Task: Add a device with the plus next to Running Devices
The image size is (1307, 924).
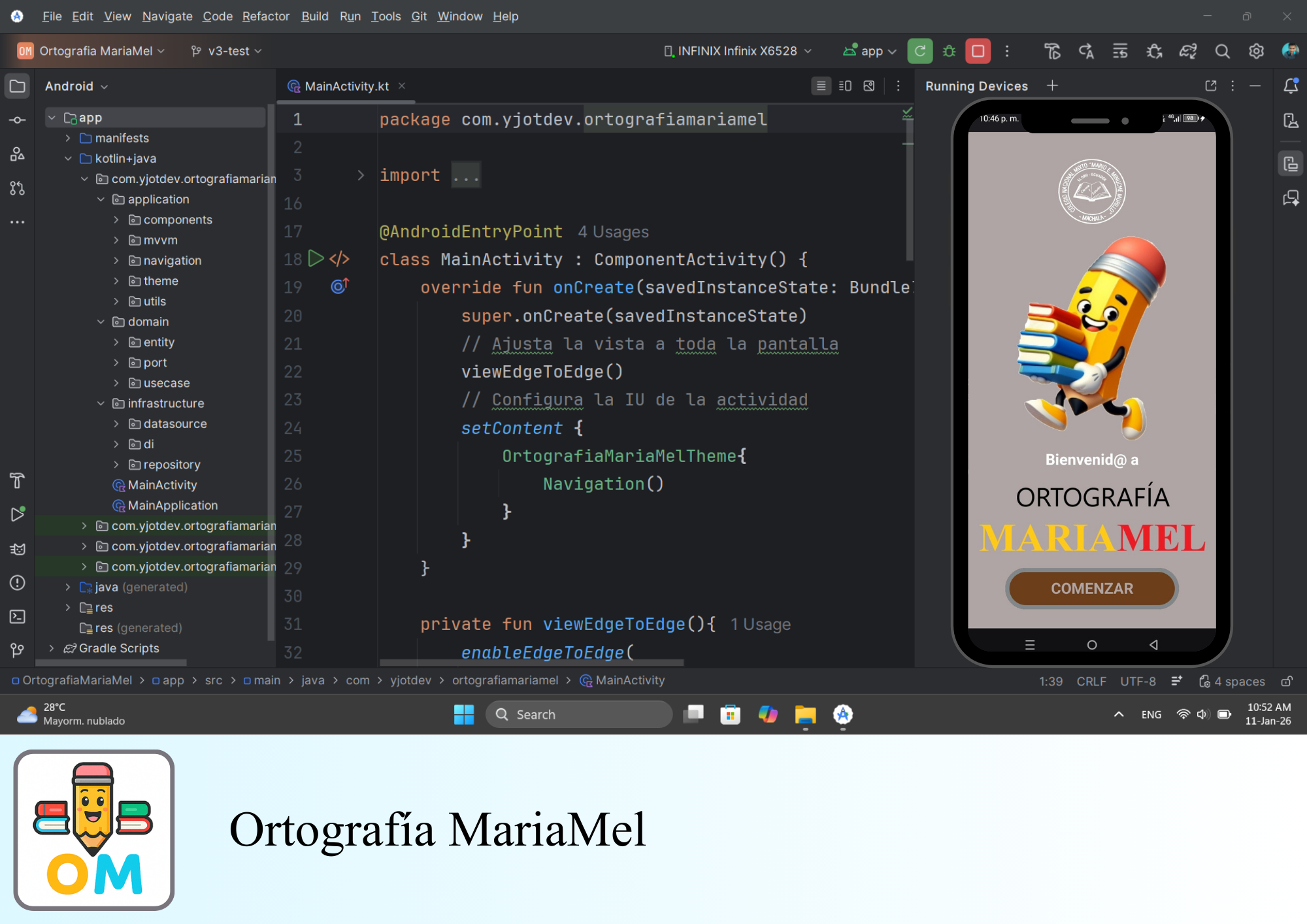Action: point(1052,86)
